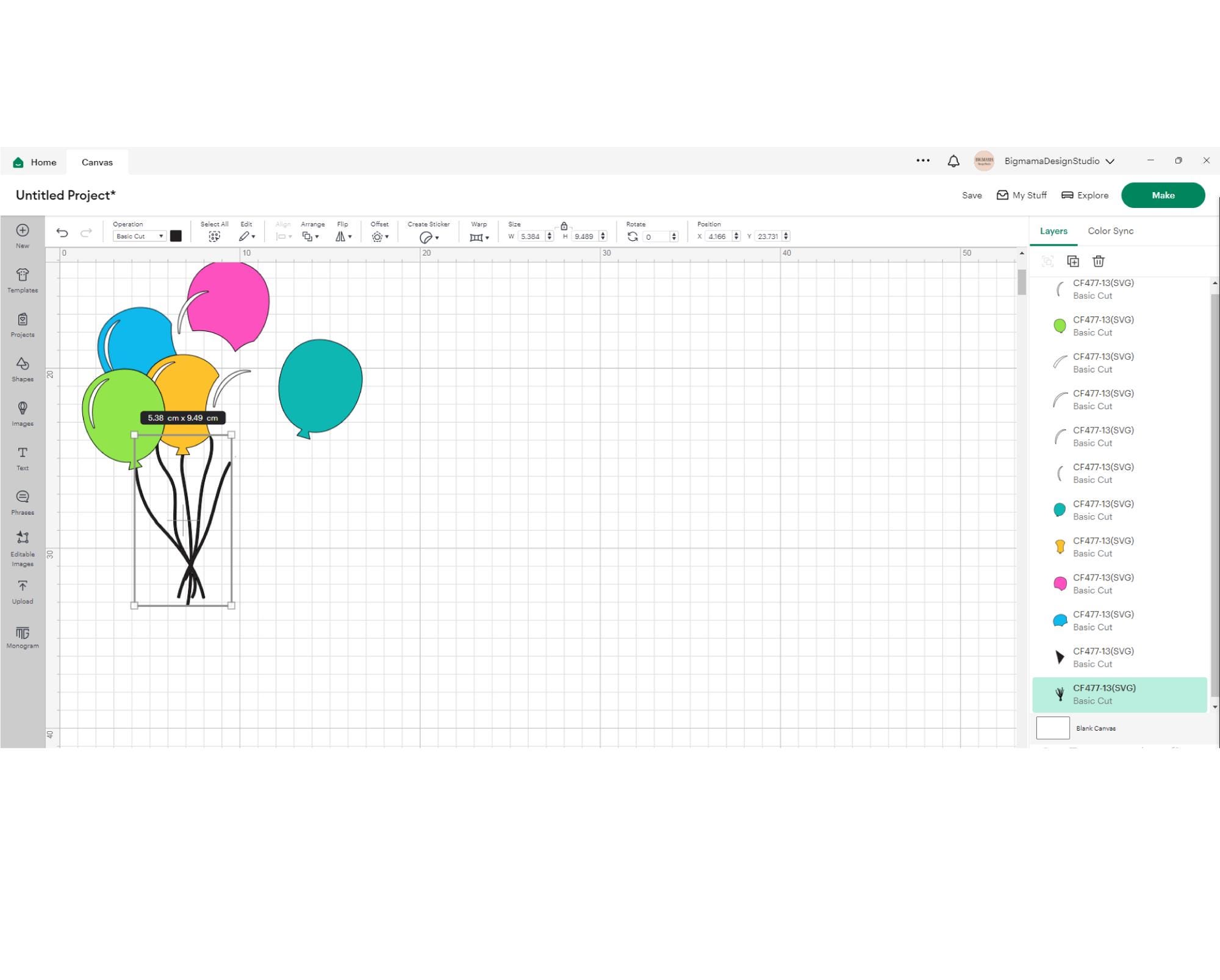Expand the Edit dropdown
Screen dimensions: 1220x980
tap(247, 237)
